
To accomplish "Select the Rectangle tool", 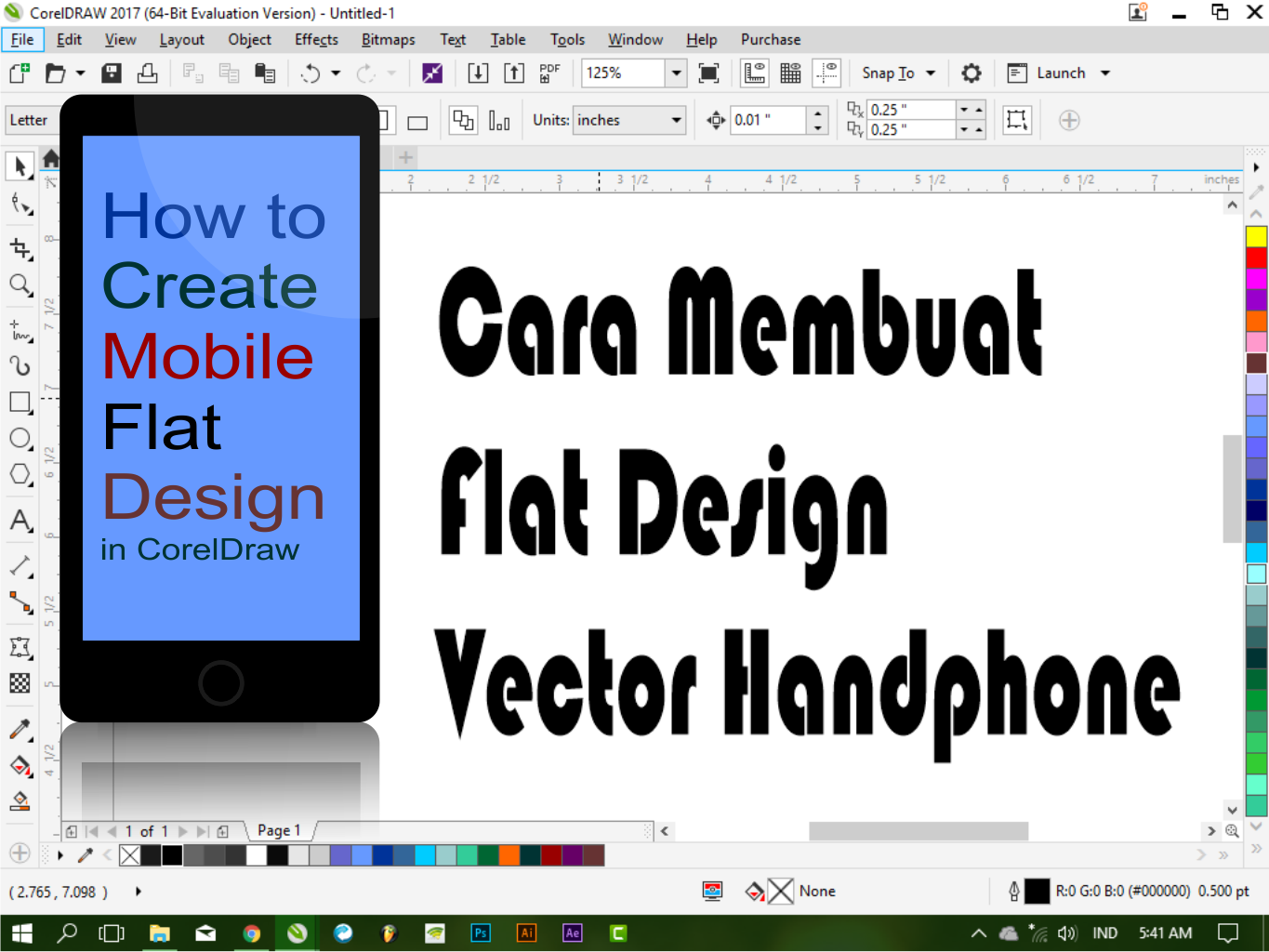I will click(x=20, y=402).
